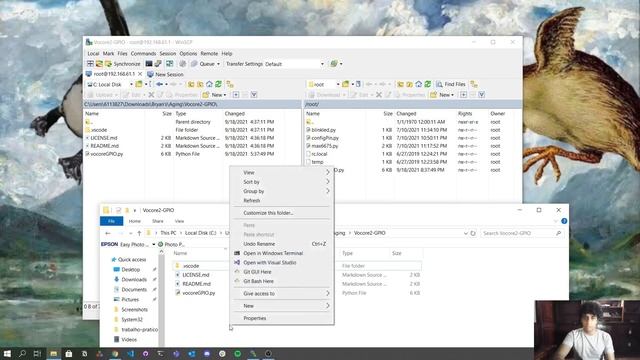Choose Properties in the context menu
This screenshot has width=640, height=360.
(282, 318)
